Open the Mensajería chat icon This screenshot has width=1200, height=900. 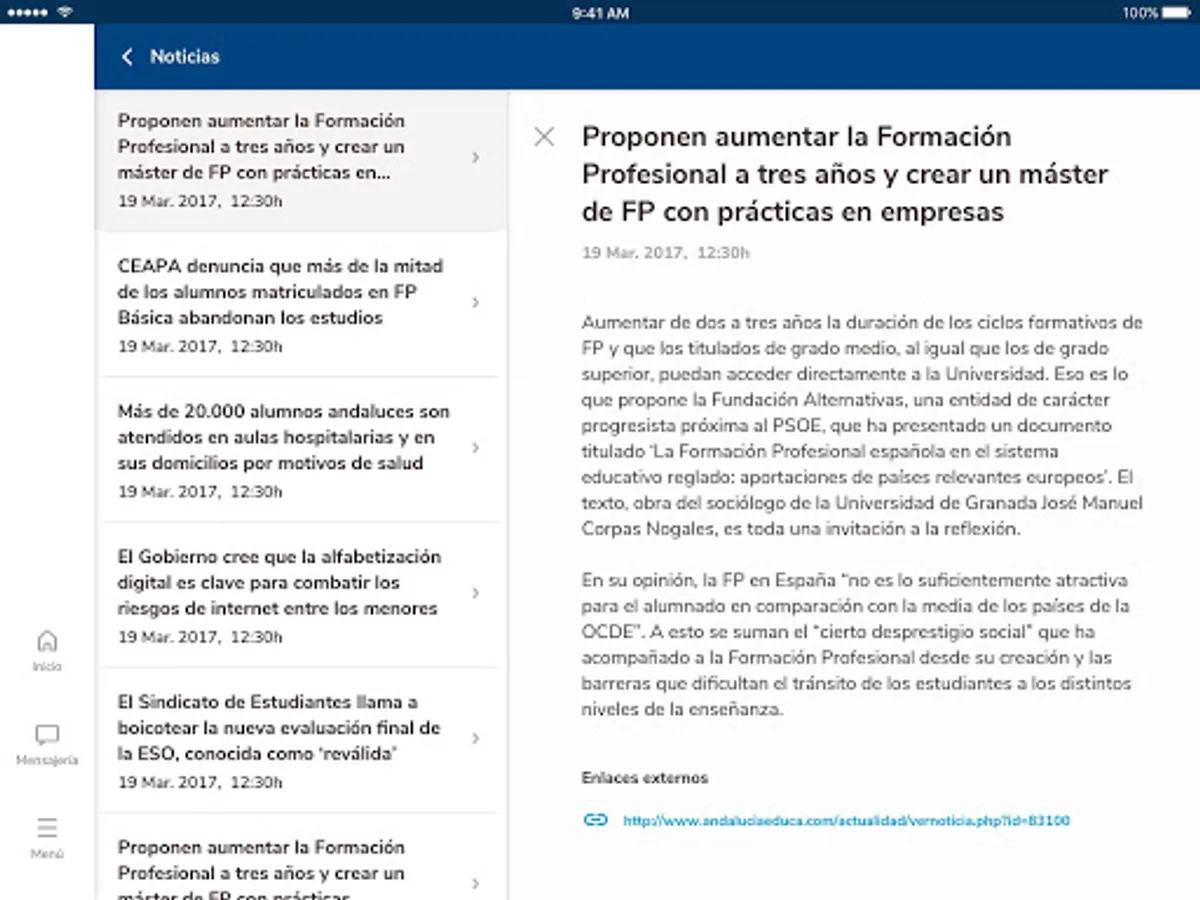pos(47,736)
